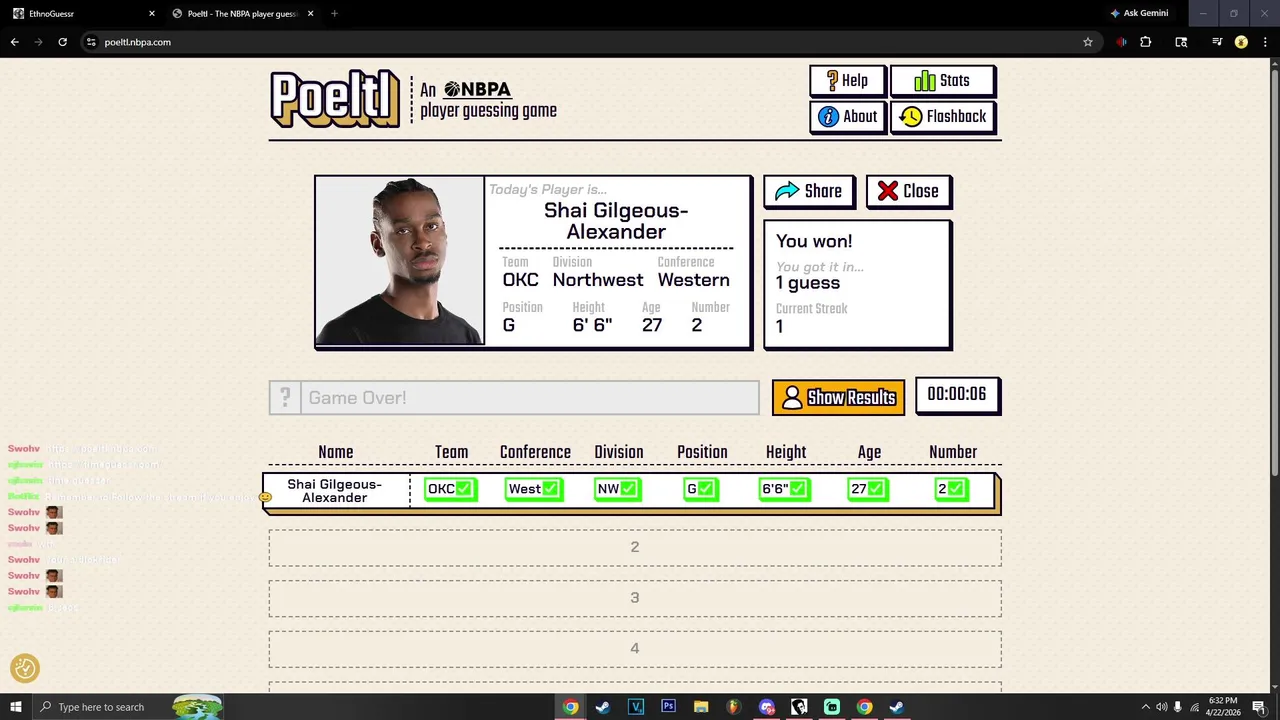This screenshot has height=720, width=1280.
Task: Open the Windows Start menu
Action: click(16, 707)
